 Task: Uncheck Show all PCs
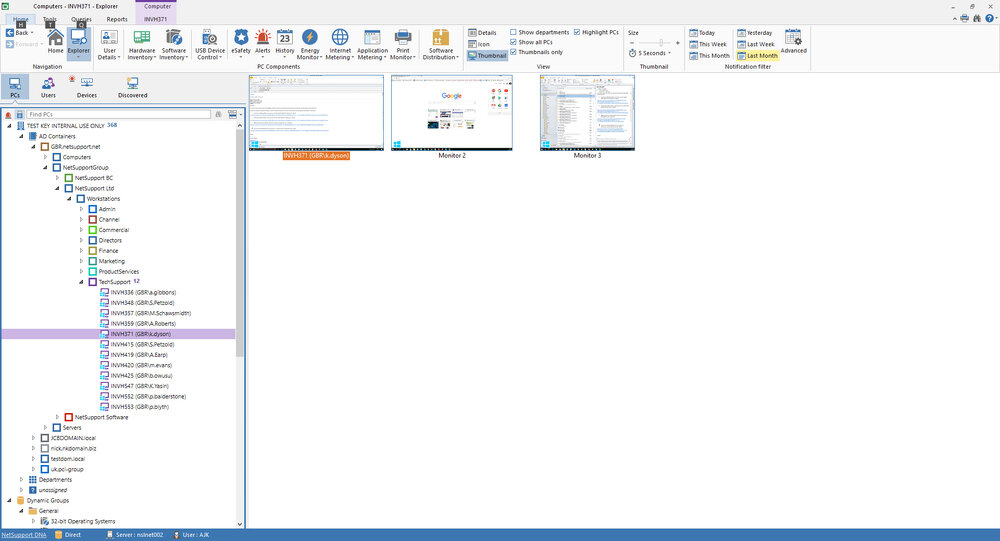[x=513, y=42]
